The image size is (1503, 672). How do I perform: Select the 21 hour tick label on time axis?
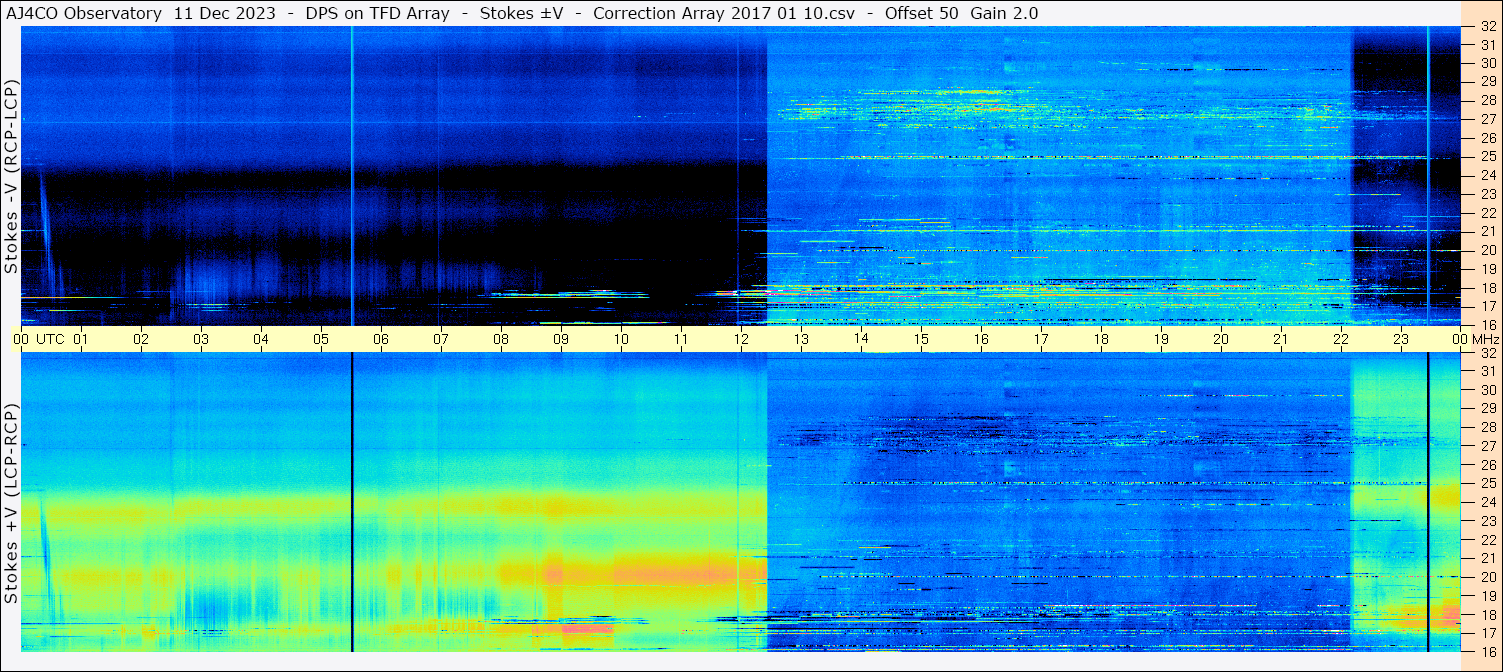[x=1281, y=339]
